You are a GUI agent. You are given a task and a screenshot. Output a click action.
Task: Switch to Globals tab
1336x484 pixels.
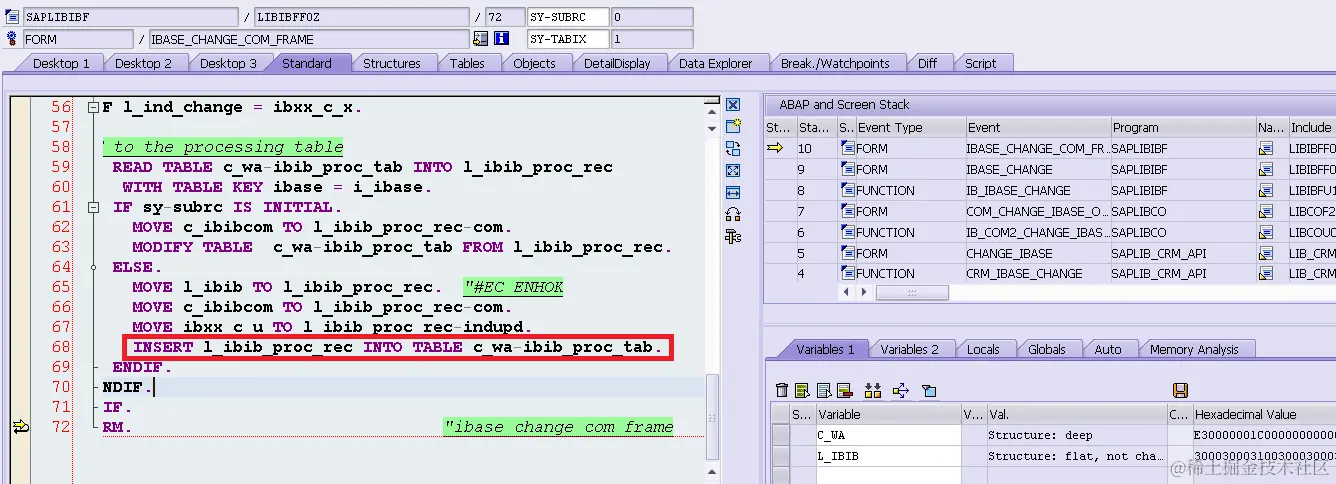[1046, 349]
